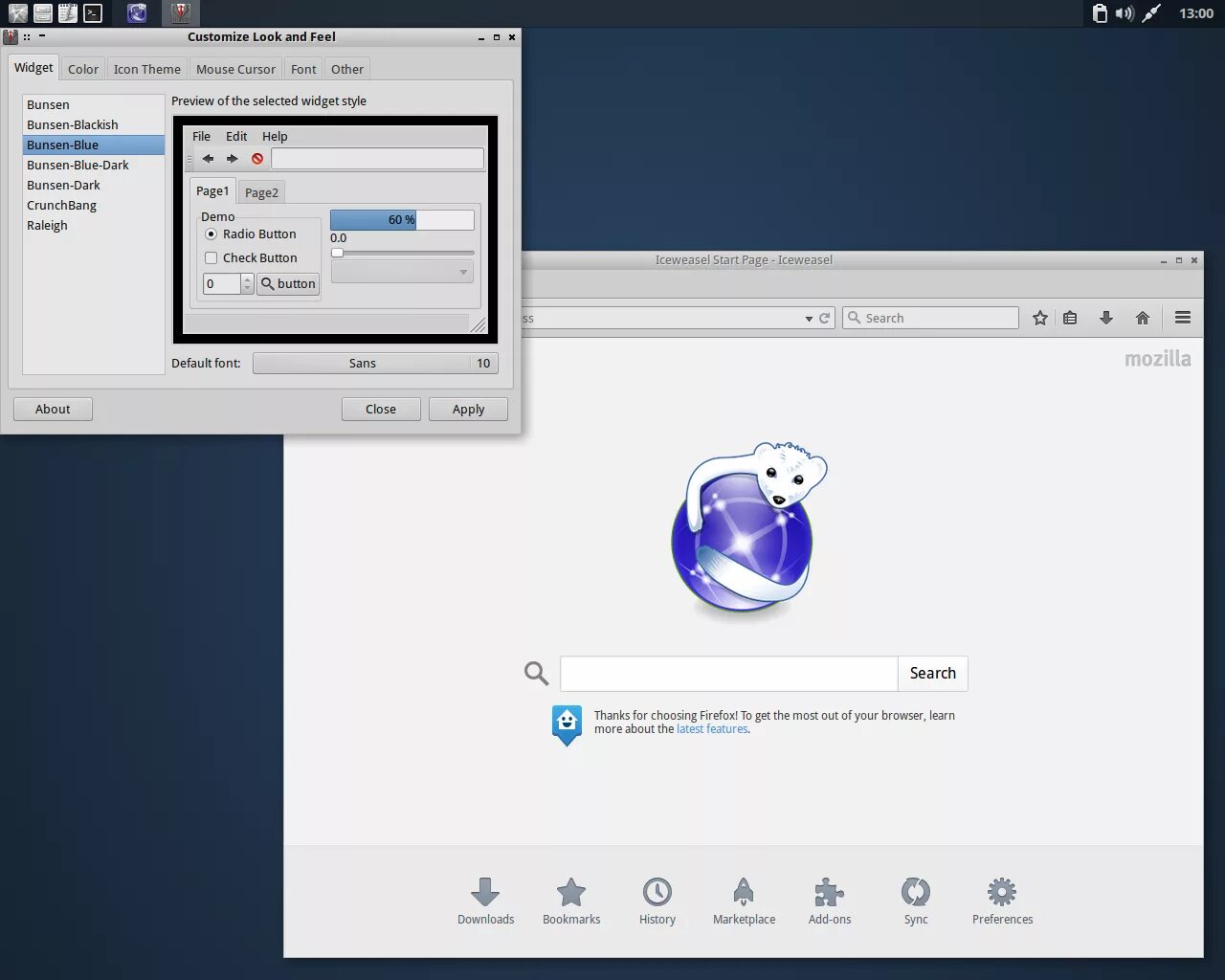Open the Default font Sans 10 chooser
Image resolution: width=1225 pixels, height=980 pixels.
coord(375,363)
